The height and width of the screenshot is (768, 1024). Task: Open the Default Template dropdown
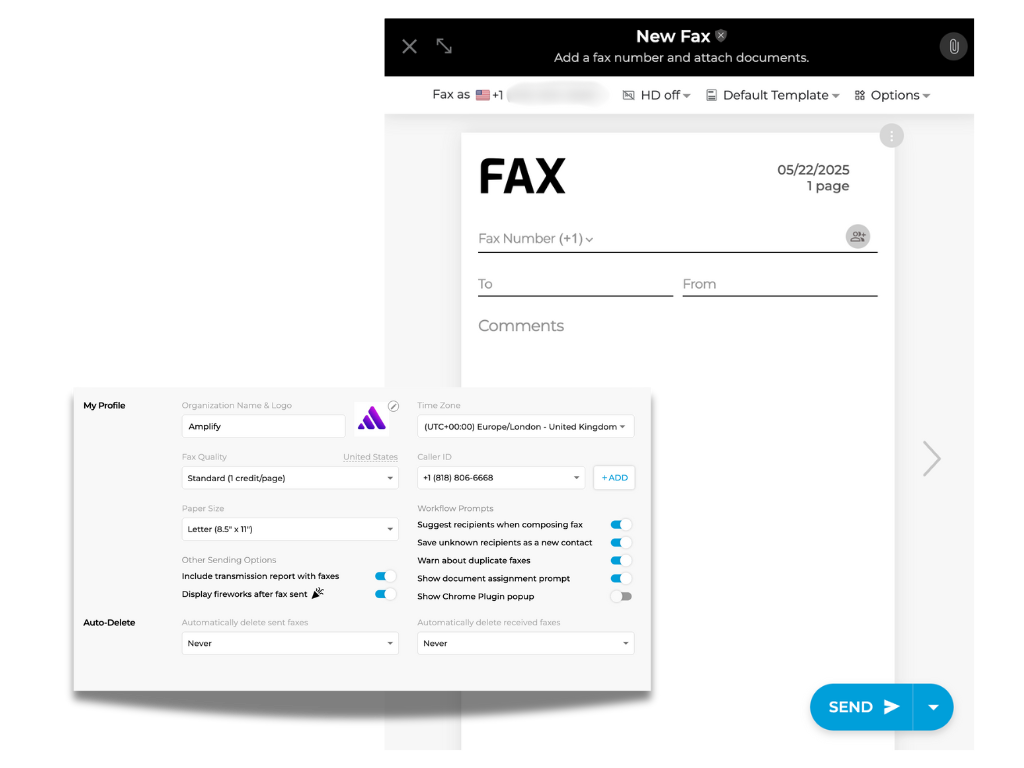(x=773, y=95)
